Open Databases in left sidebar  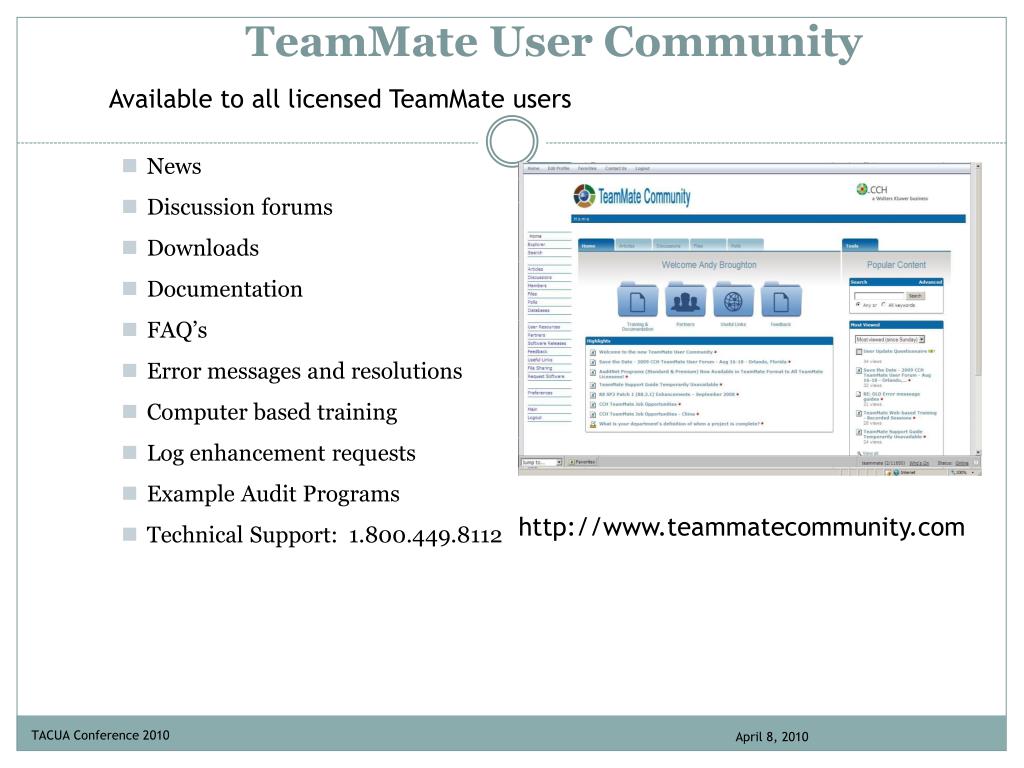pos(539,311)
